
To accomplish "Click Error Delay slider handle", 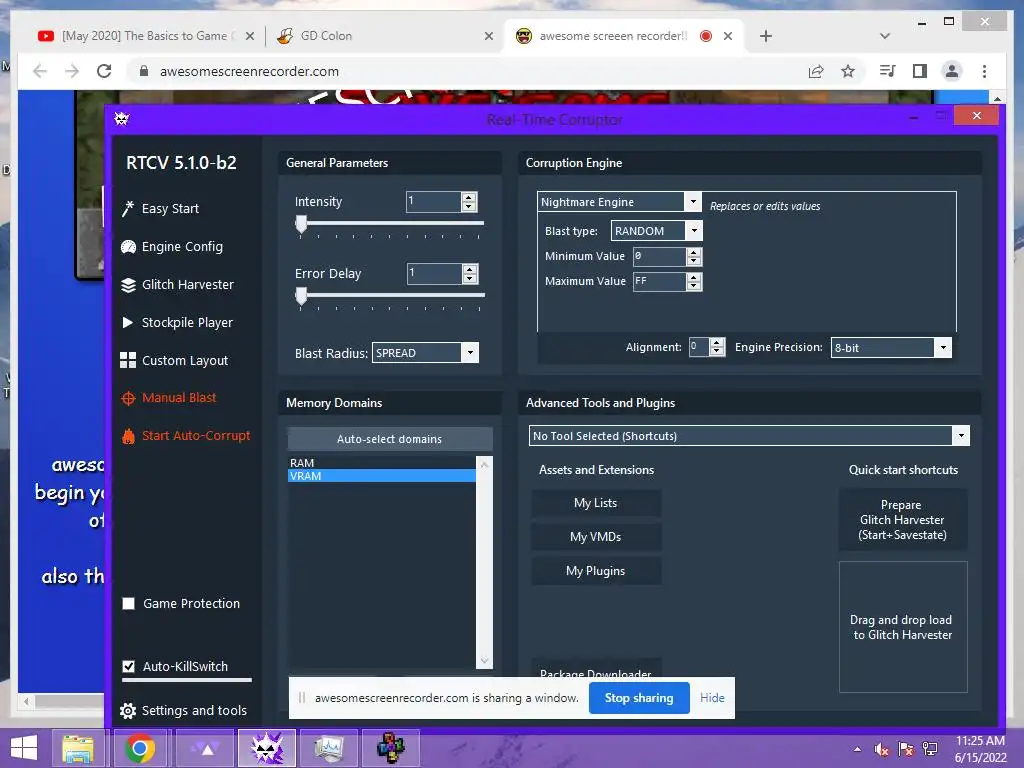I will tap(301, 296).
